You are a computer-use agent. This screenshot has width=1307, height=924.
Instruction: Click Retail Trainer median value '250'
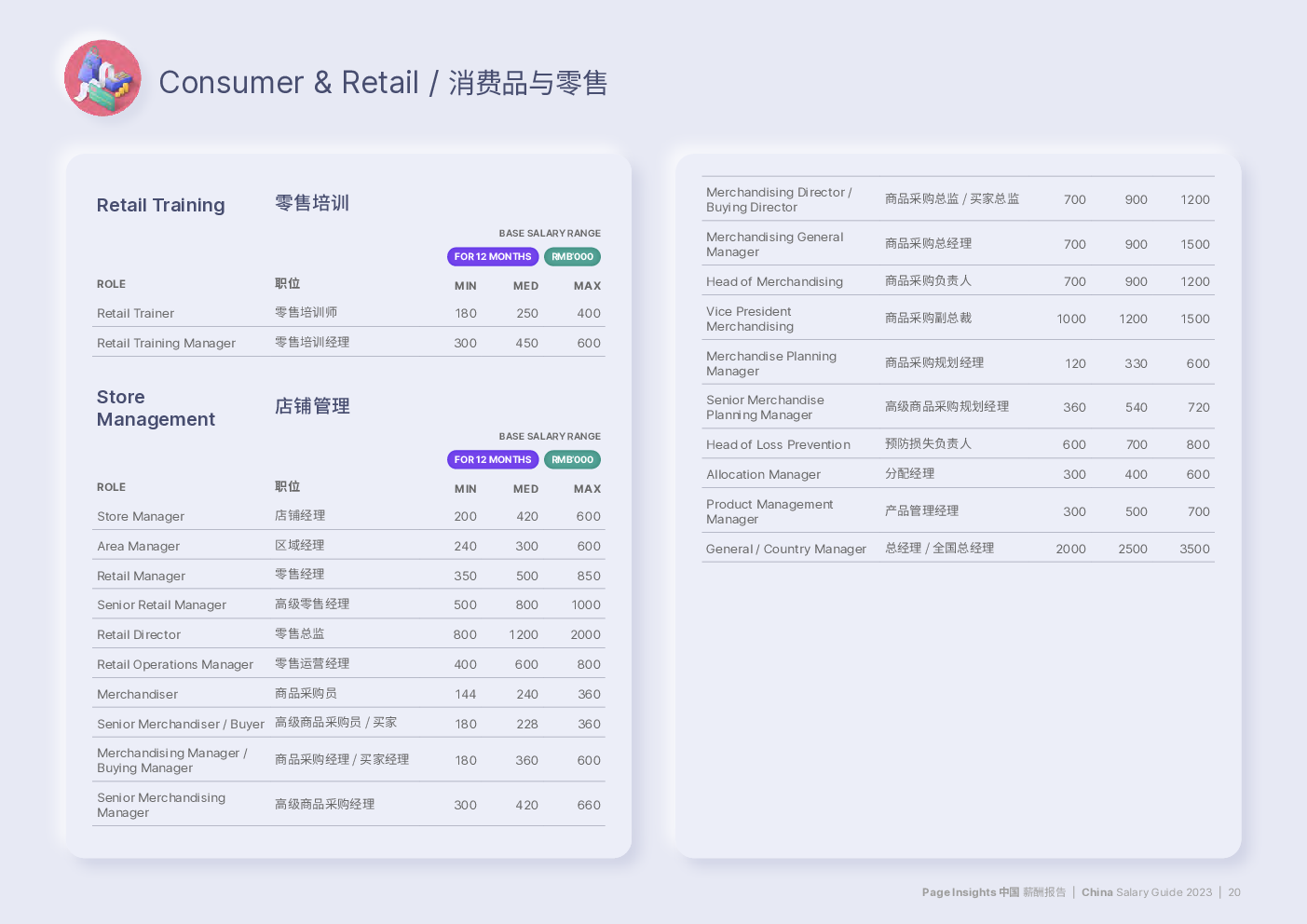(527, 313)
